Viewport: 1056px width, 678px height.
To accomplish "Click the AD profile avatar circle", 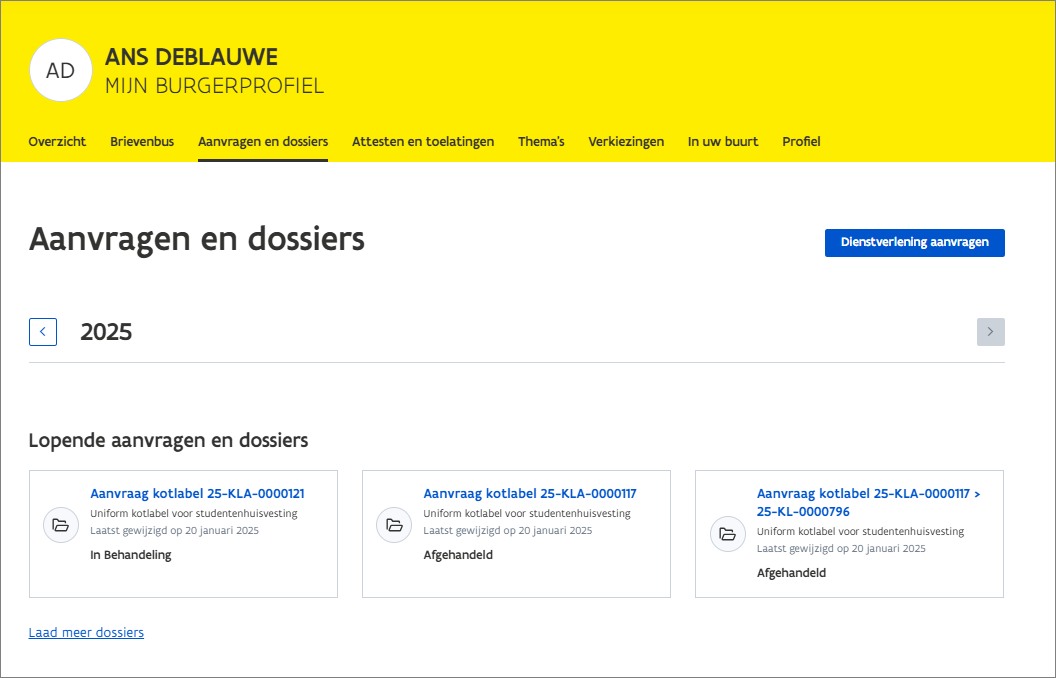I will [61, 70].
